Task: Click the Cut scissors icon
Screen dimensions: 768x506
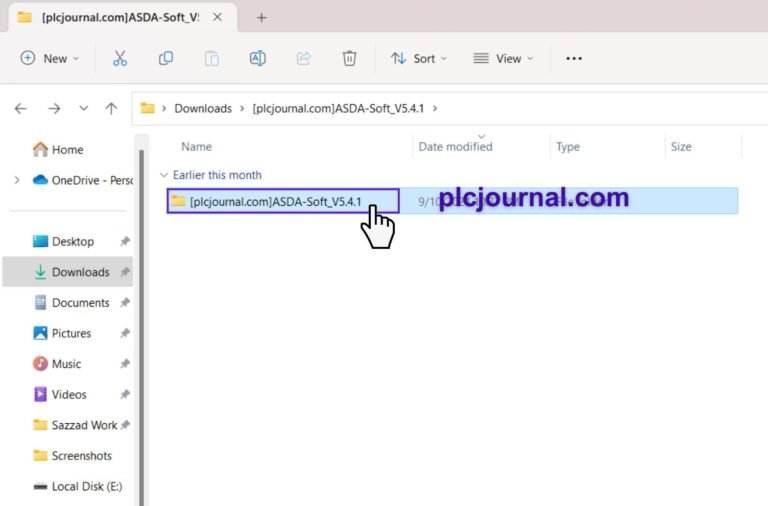Action: (120, 58)
